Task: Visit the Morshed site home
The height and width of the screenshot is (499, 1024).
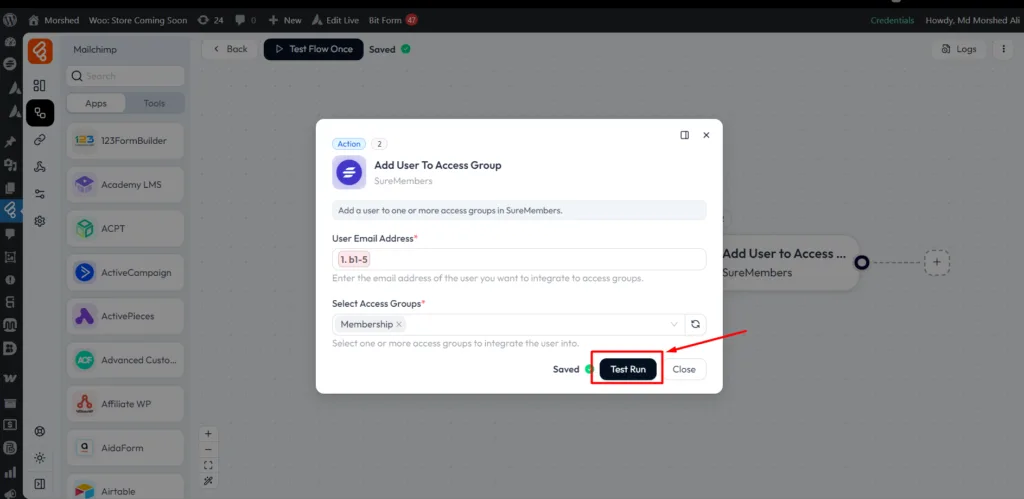Action: [x=54, y=20]
